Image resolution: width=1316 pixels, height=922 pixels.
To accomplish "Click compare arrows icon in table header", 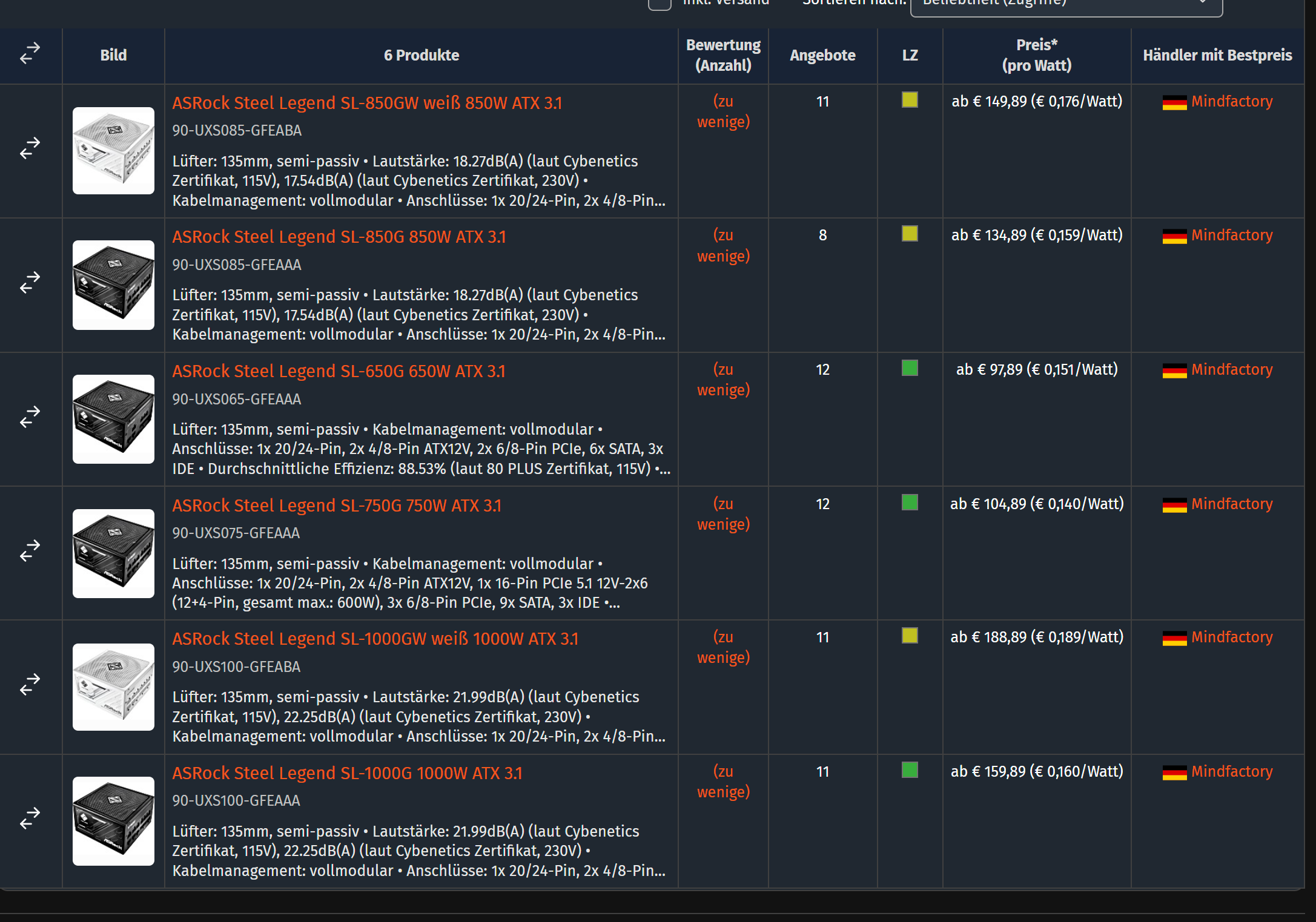I will click(x=30, y=53).
